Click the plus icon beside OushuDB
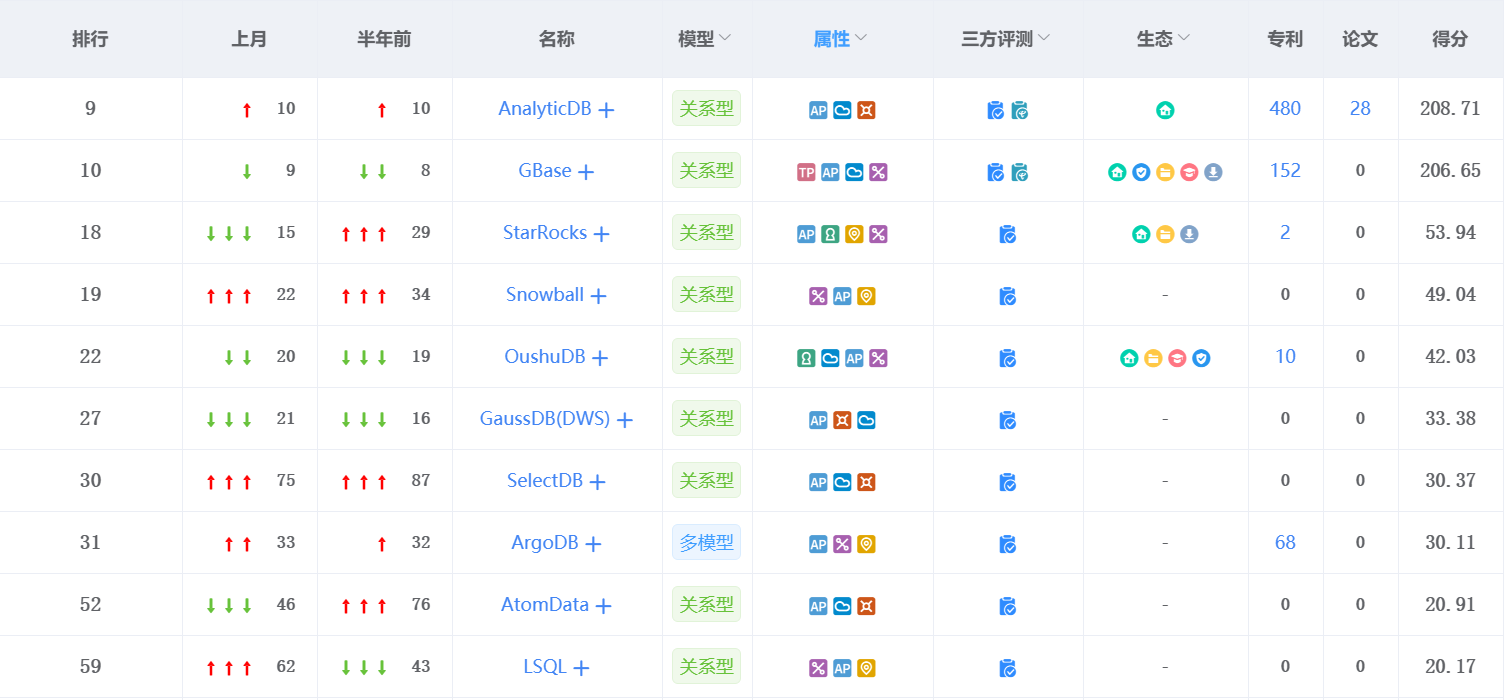This screenshot has width=1505, height=700. click(599, 358)
